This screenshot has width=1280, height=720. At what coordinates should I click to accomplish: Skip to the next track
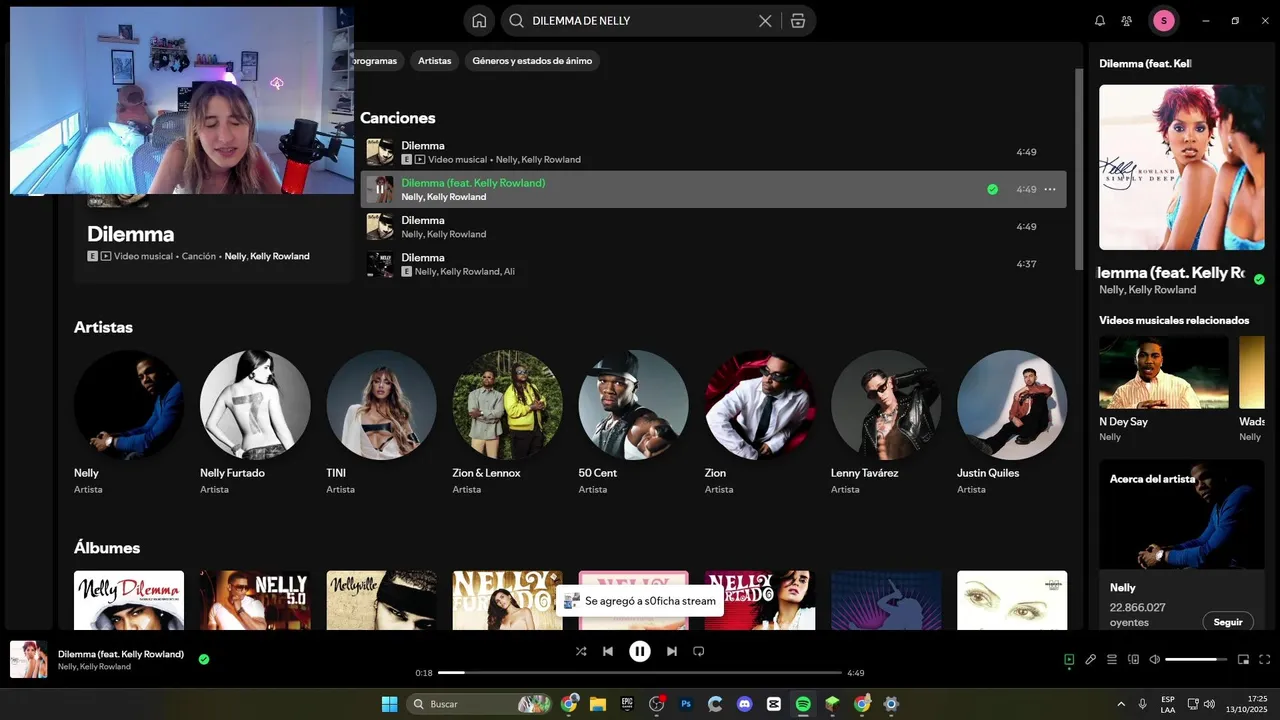pos(672,651)
